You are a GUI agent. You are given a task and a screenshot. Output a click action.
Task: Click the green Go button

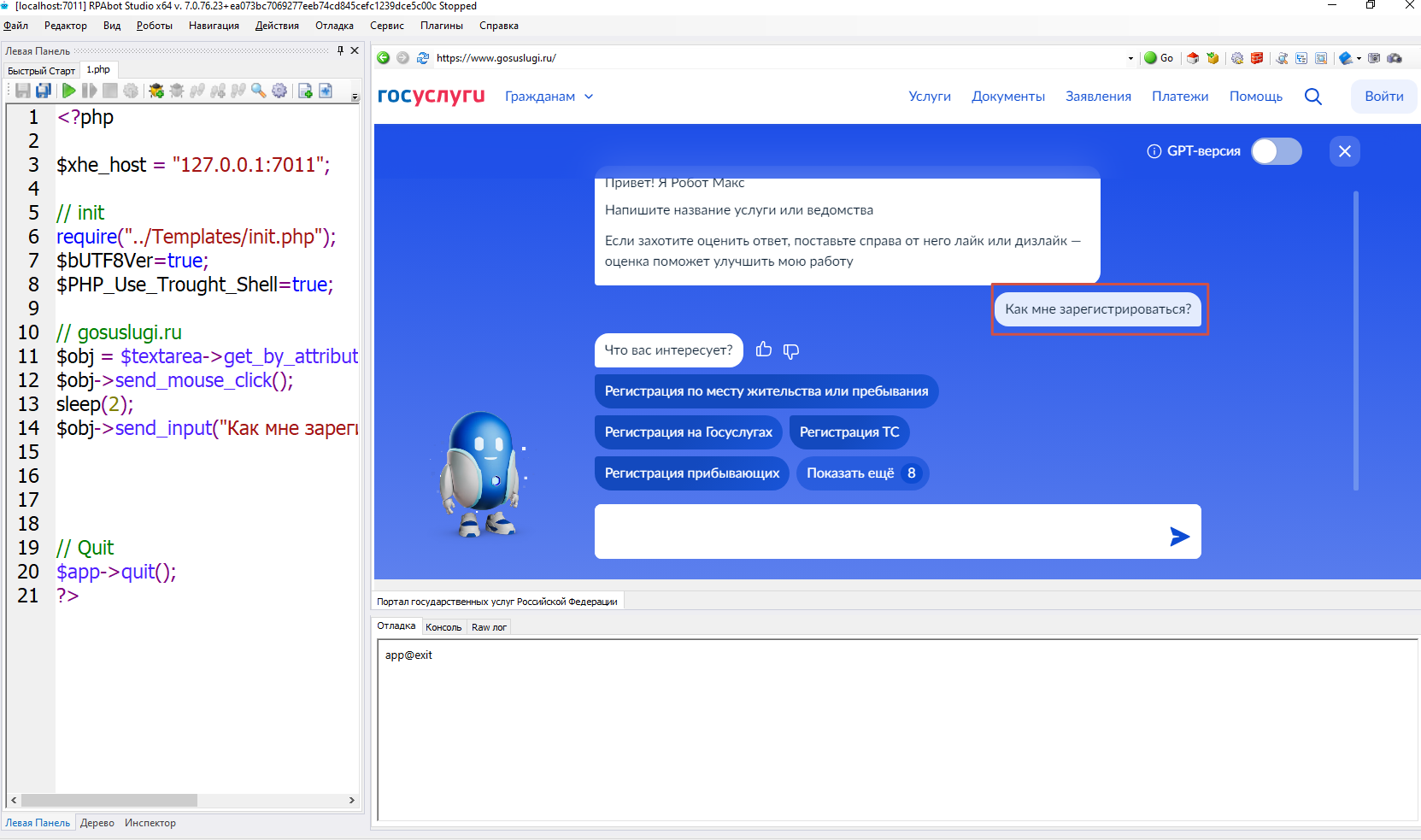click(1159, 58)
